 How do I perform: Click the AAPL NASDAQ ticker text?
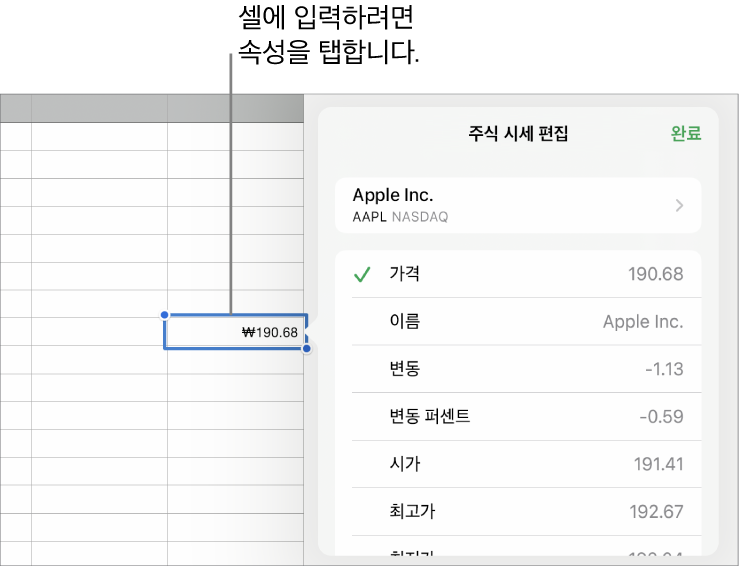coord(400,217)
